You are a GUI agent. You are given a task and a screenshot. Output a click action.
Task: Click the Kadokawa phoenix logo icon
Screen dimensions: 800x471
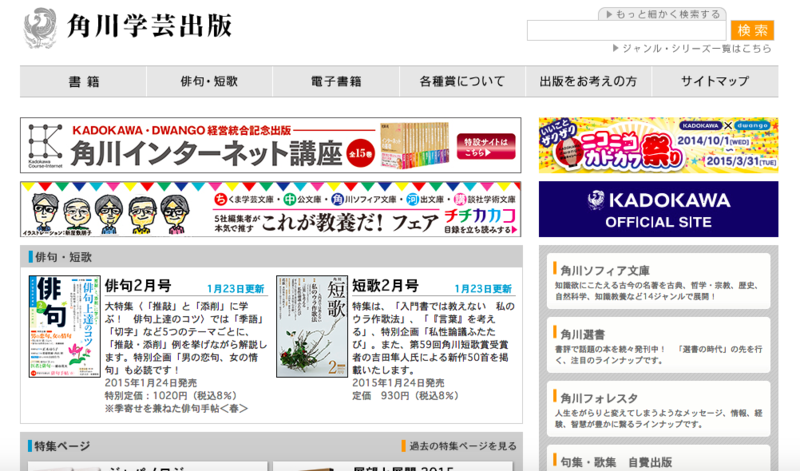pyautogui.click(x=40, y=28)
